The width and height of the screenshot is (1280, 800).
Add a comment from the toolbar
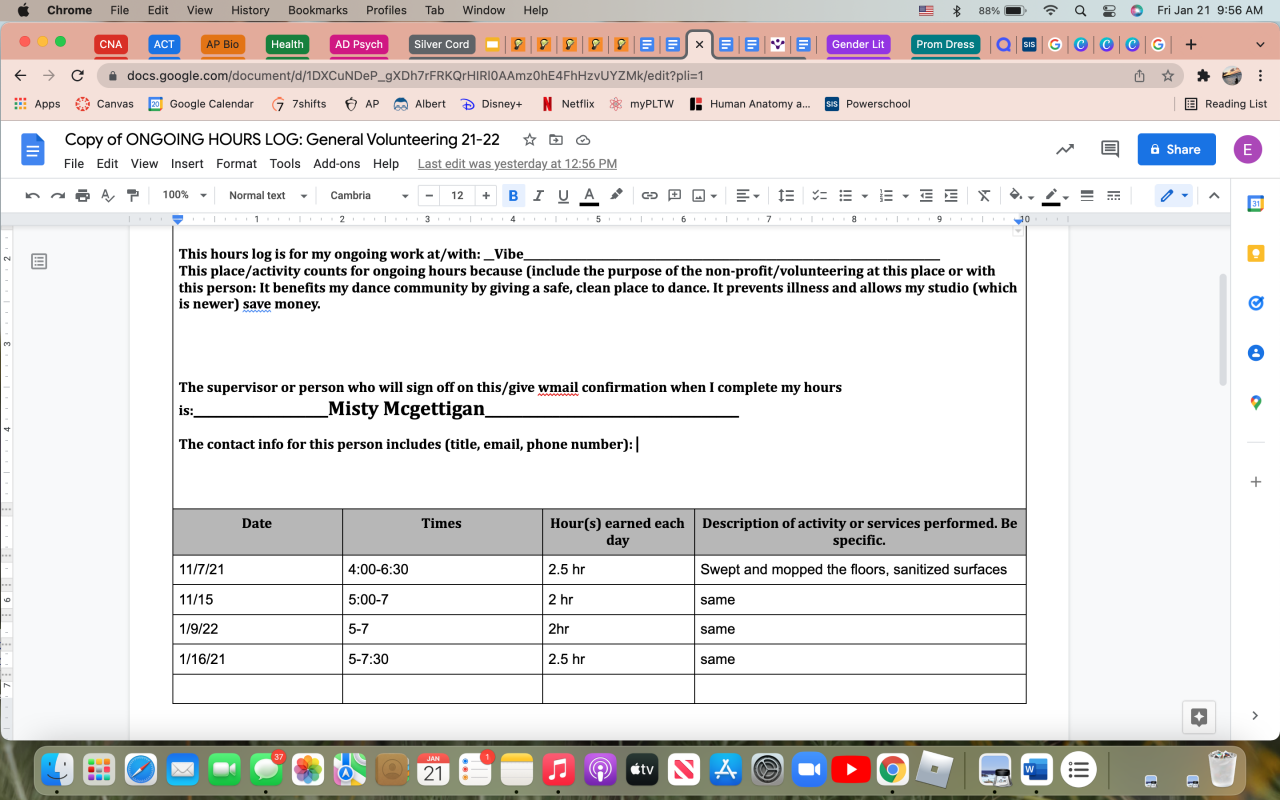[x=675, y=195]
